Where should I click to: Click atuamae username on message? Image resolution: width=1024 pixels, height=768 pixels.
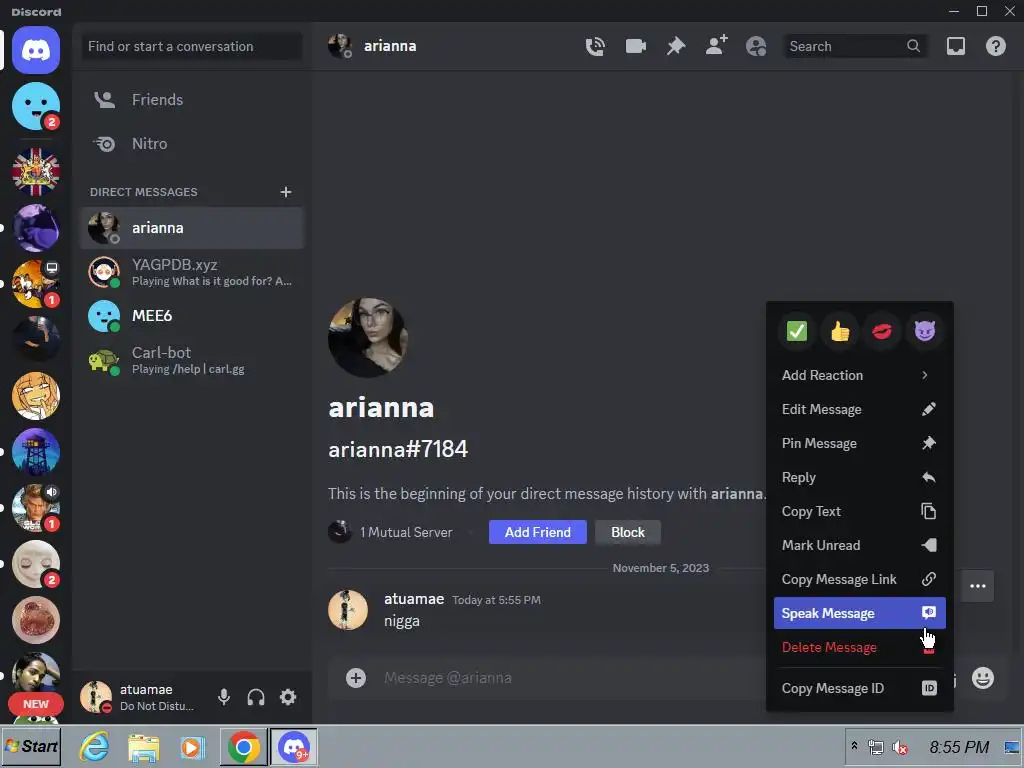pos(414,599)
